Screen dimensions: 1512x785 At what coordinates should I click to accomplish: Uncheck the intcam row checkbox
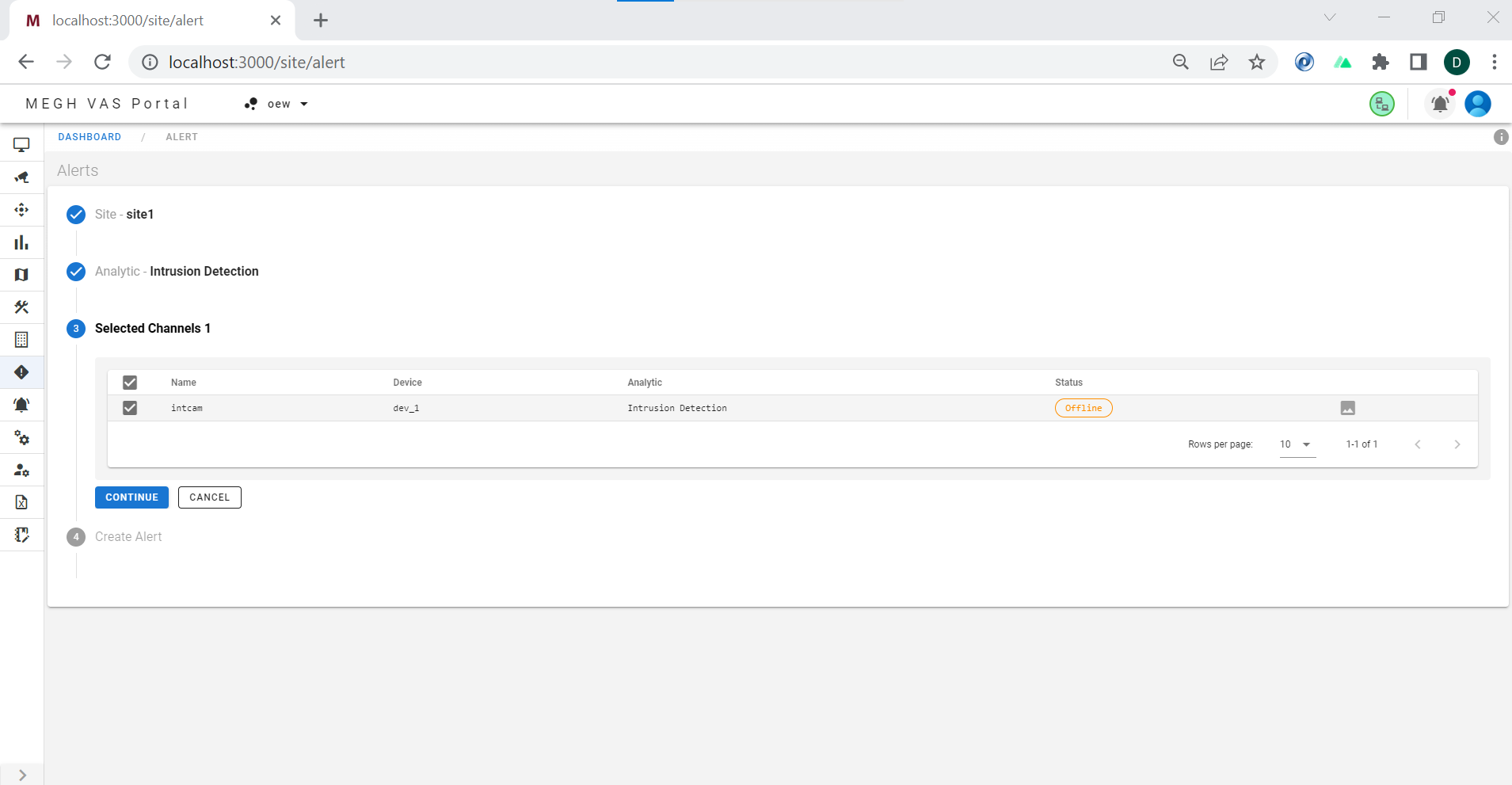pos(130,408)
